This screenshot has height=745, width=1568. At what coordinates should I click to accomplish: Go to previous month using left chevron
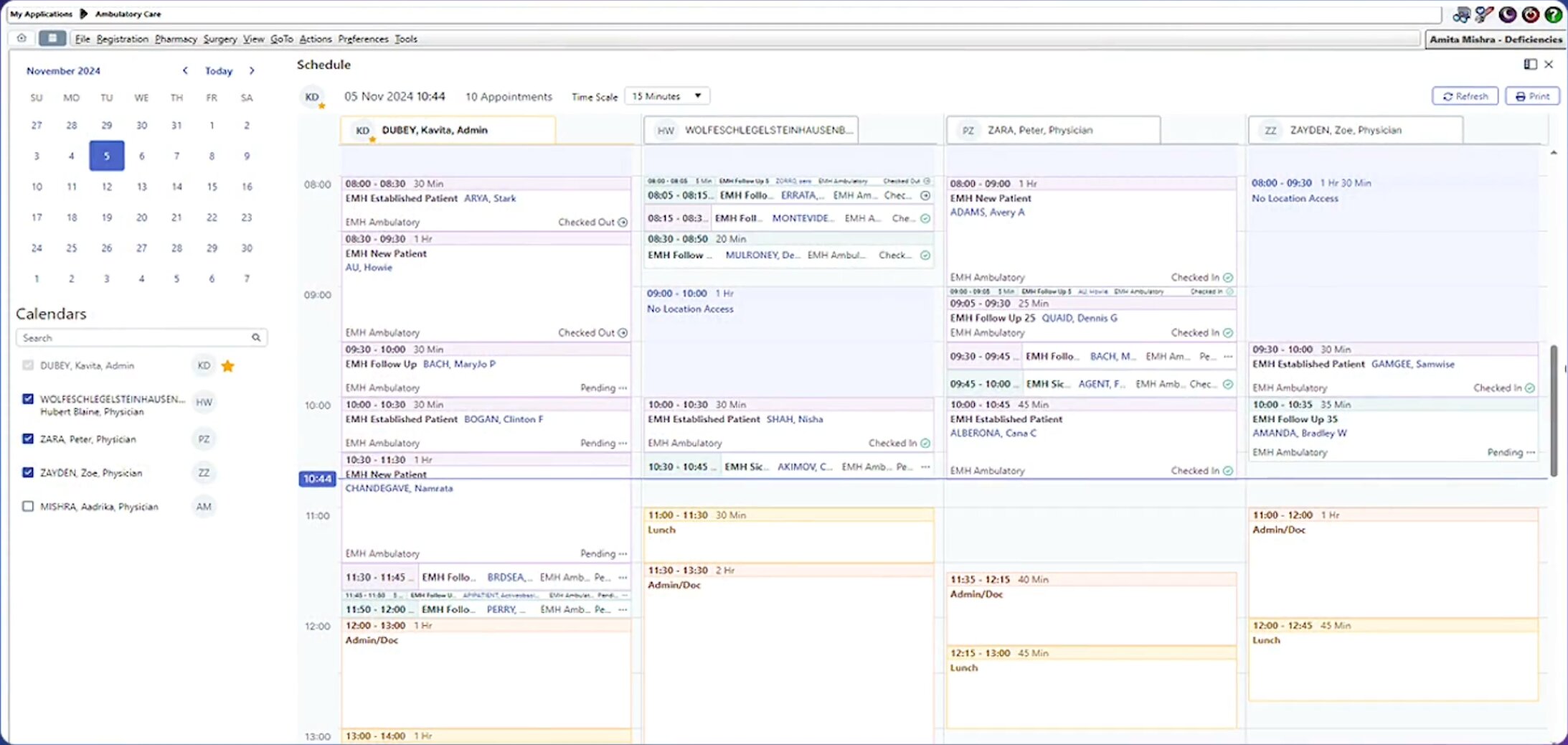(185, 70)
